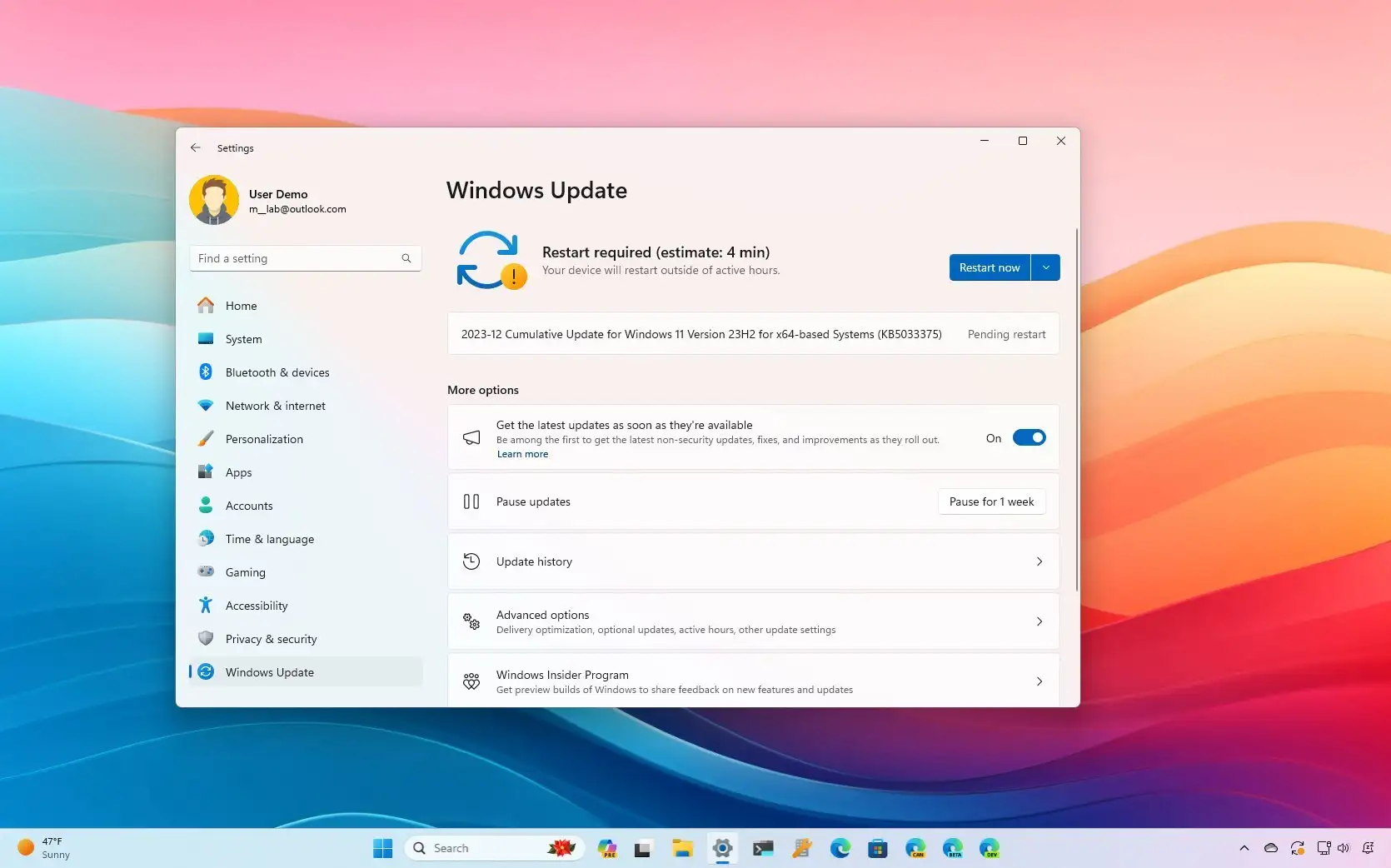Open Terminal from the taskbar
Image resolution: width=1391 pixels, height=868 pixels.
click(x=763, y=848)
